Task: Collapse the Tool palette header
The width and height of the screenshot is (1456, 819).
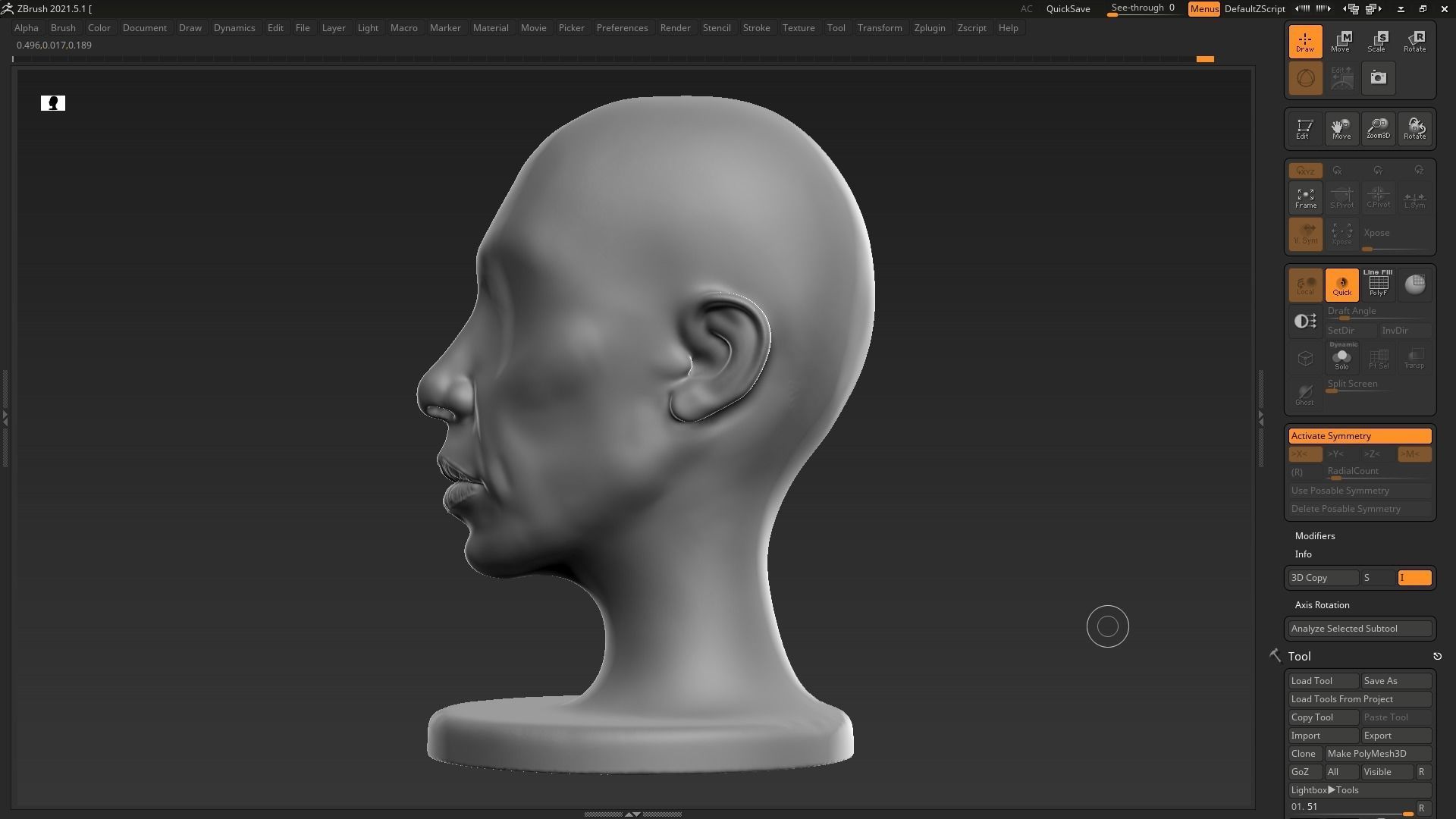Action: coord(1299,657)
